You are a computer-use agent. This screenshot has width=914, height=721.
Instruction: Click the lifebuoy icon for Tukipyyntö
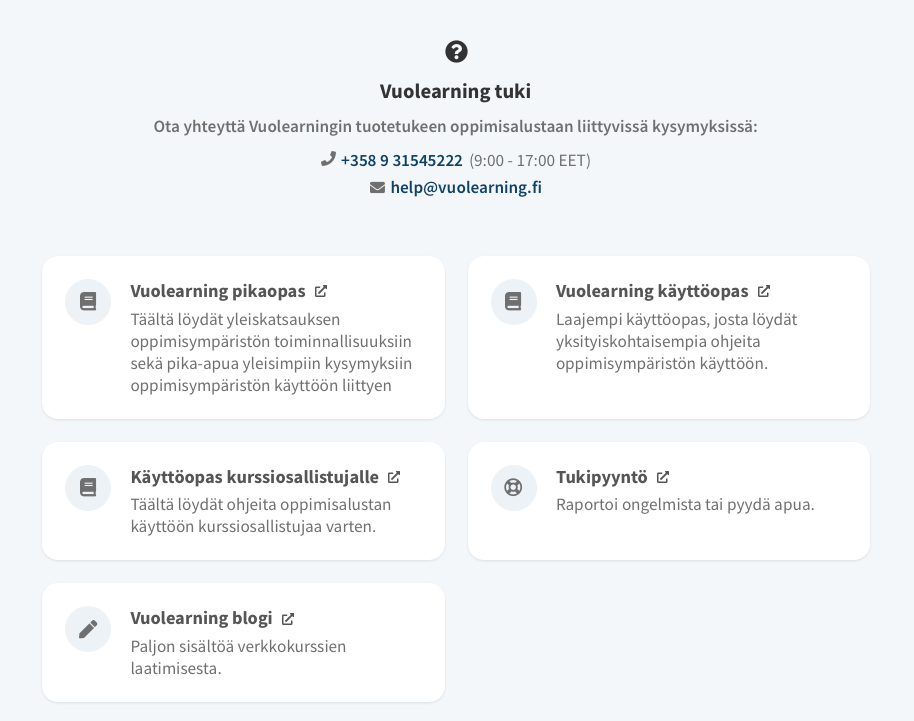pos(514,487)
